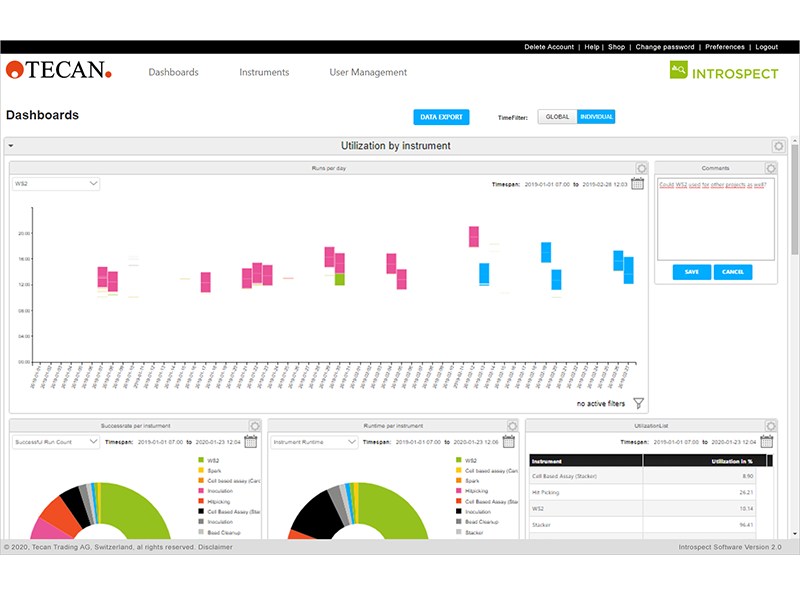
Task: Switch time filter to Individual
Action: point(596,117)
